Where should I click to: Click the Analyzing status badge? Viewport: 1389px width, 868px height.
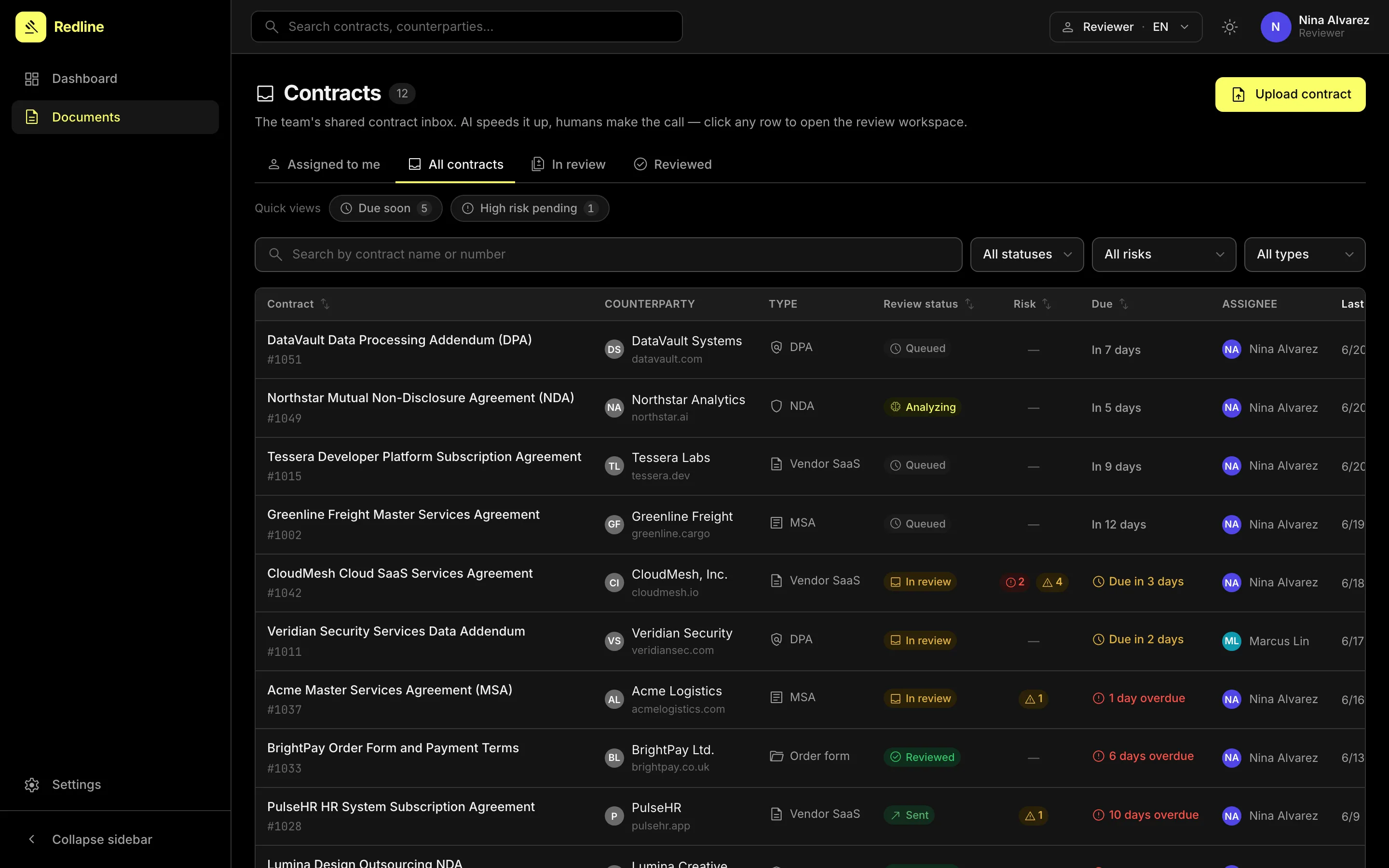coord(922,407)
